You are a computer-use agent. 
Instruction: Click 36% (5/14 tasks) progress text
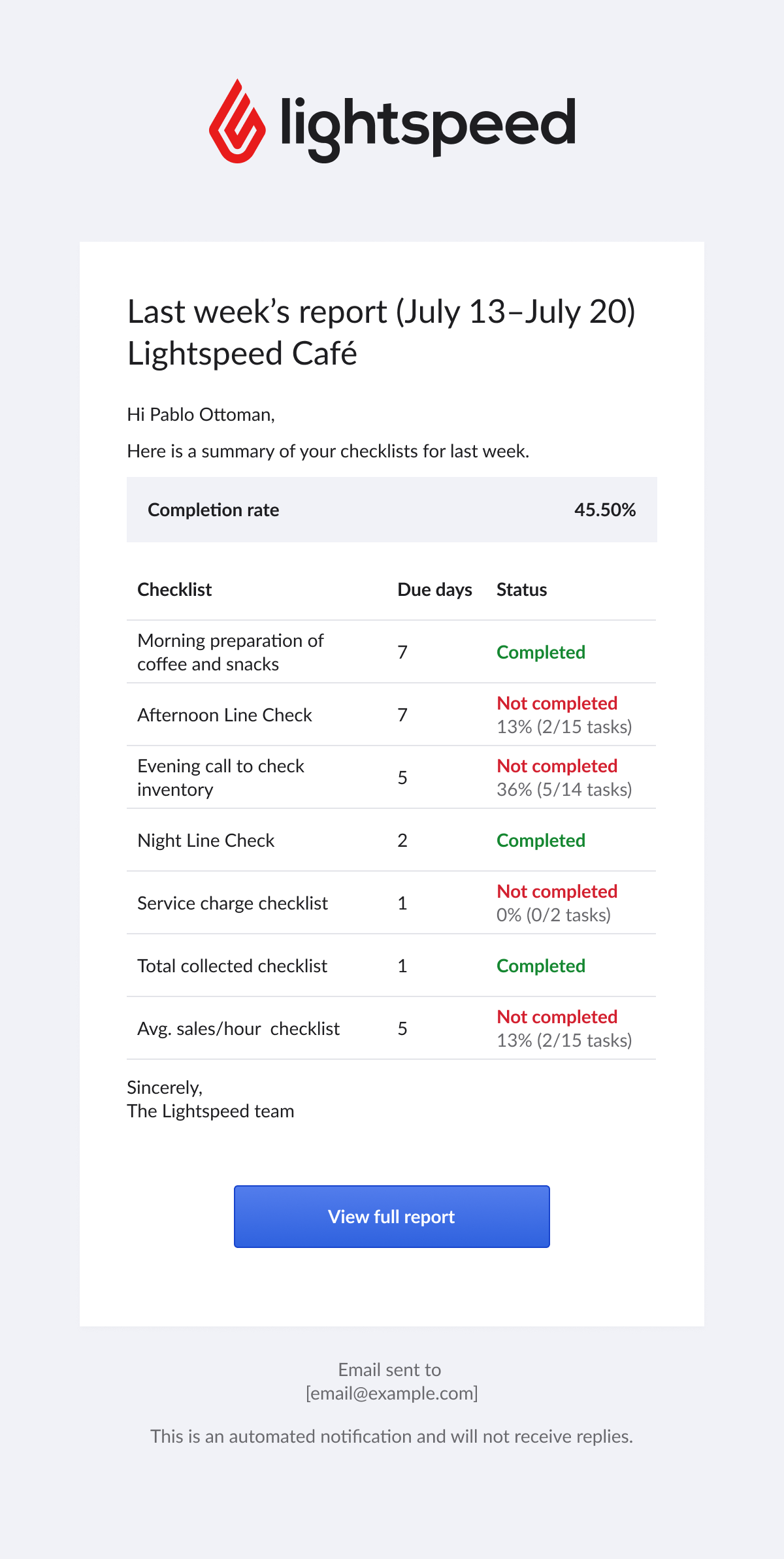tap(564, 789)
